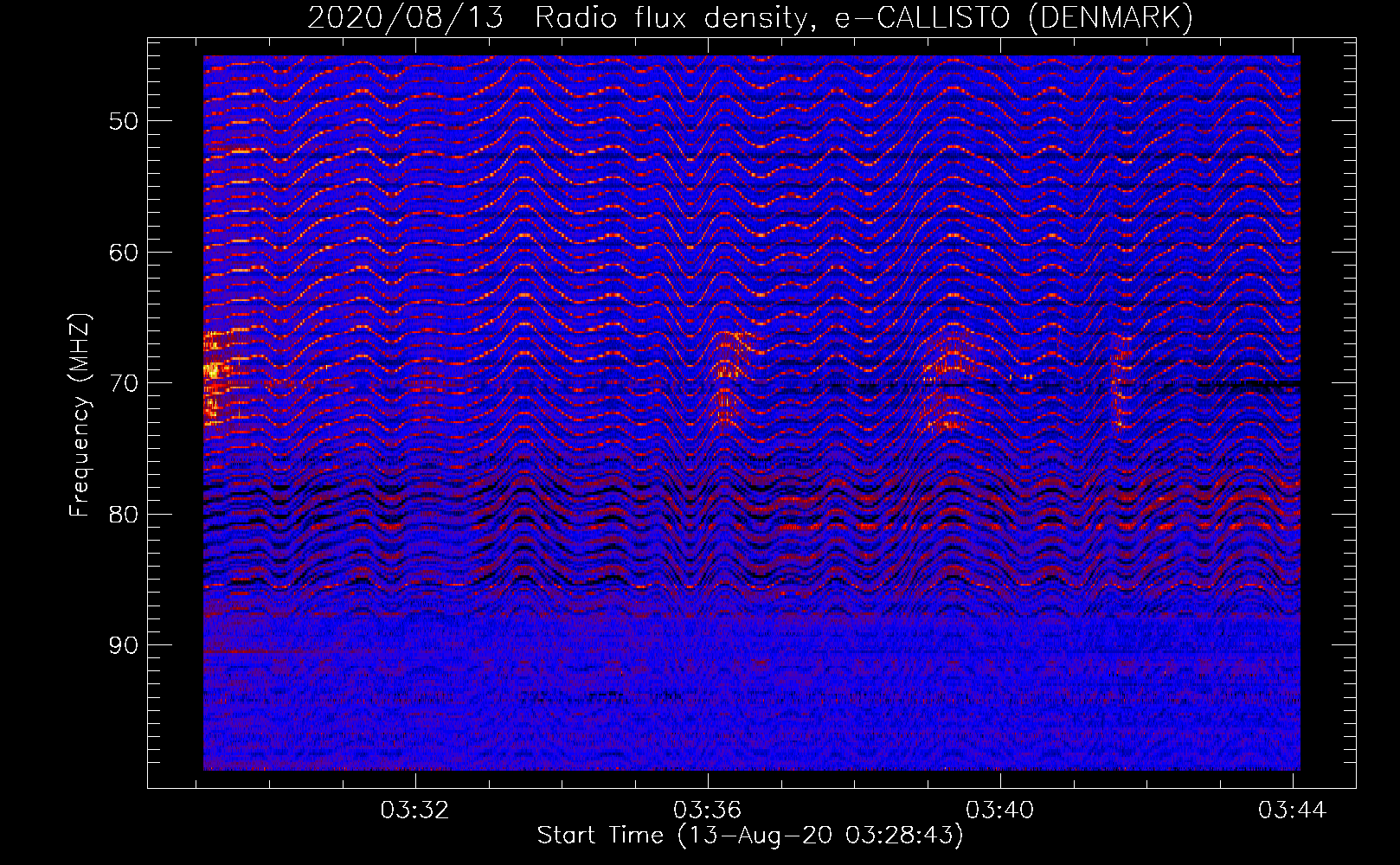Click the 60 frequency tick label
Screen dimensions: 1400x865
coord(124,253)
